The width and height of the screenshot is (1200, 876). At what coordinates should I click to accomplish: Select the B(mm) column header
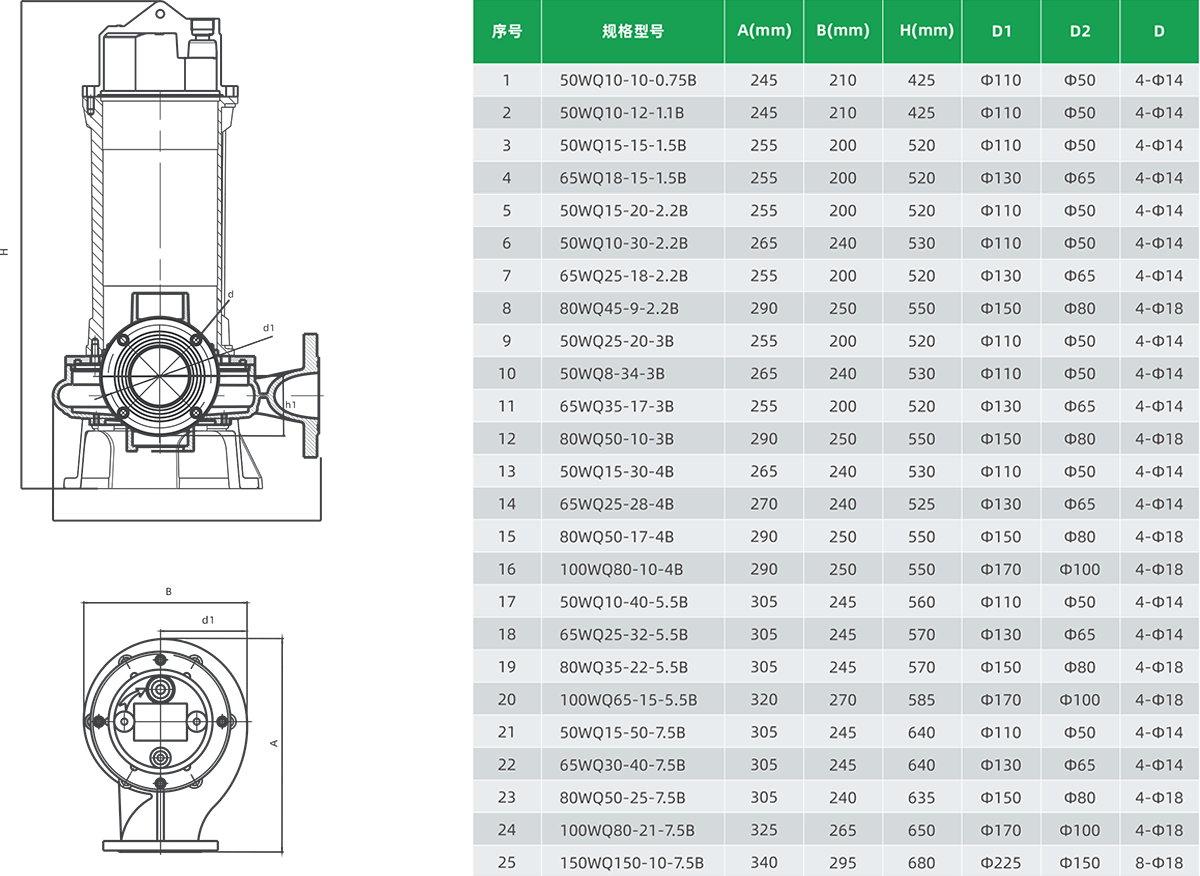pos(843,31)
